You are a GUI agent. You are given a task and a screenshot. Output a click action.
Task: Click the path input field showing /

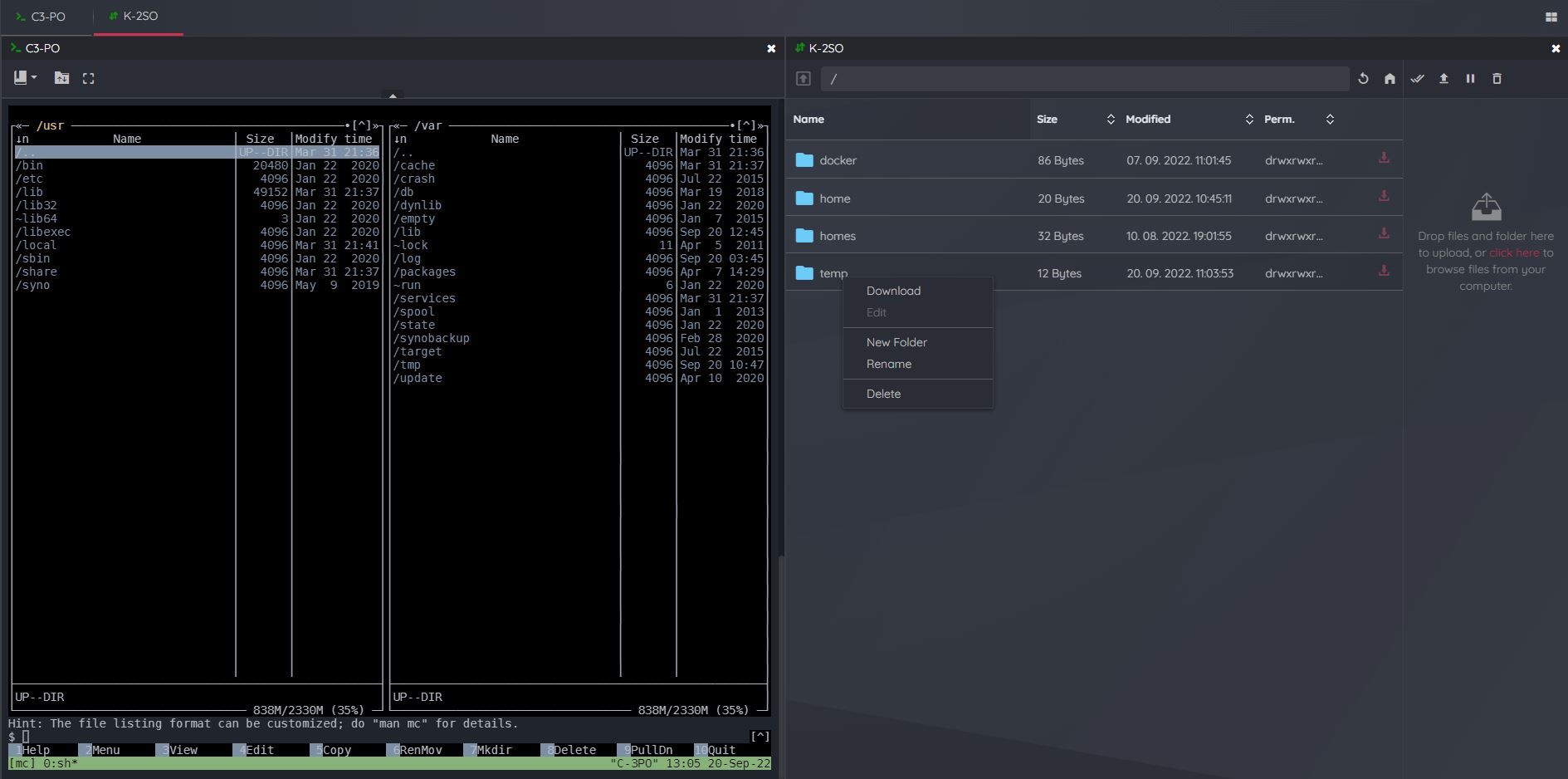click(1085, 79)
